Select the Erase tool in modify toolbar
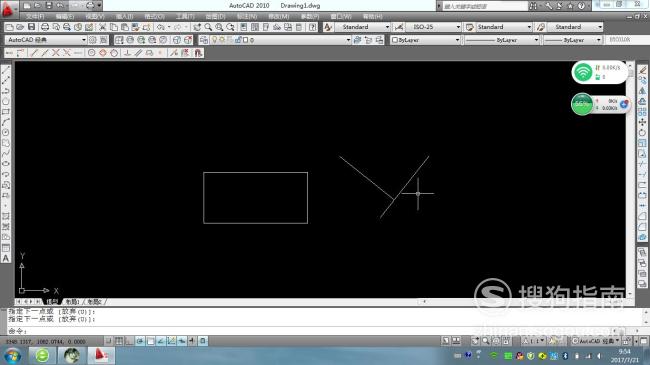 tap(643, 70)
